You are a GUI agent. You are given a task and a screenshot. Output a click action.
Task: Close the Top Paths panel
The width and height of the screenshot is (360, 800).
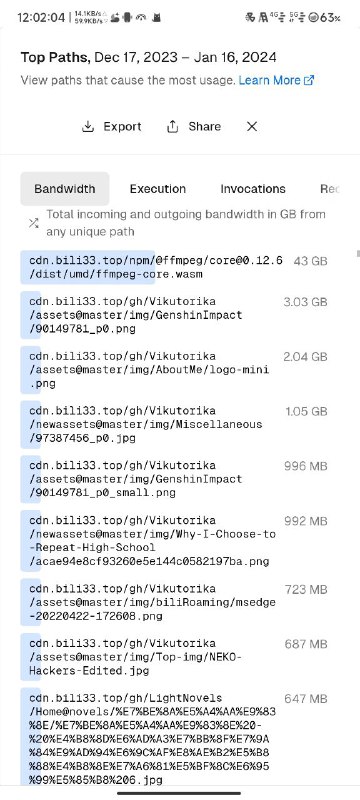click(252, 127)
